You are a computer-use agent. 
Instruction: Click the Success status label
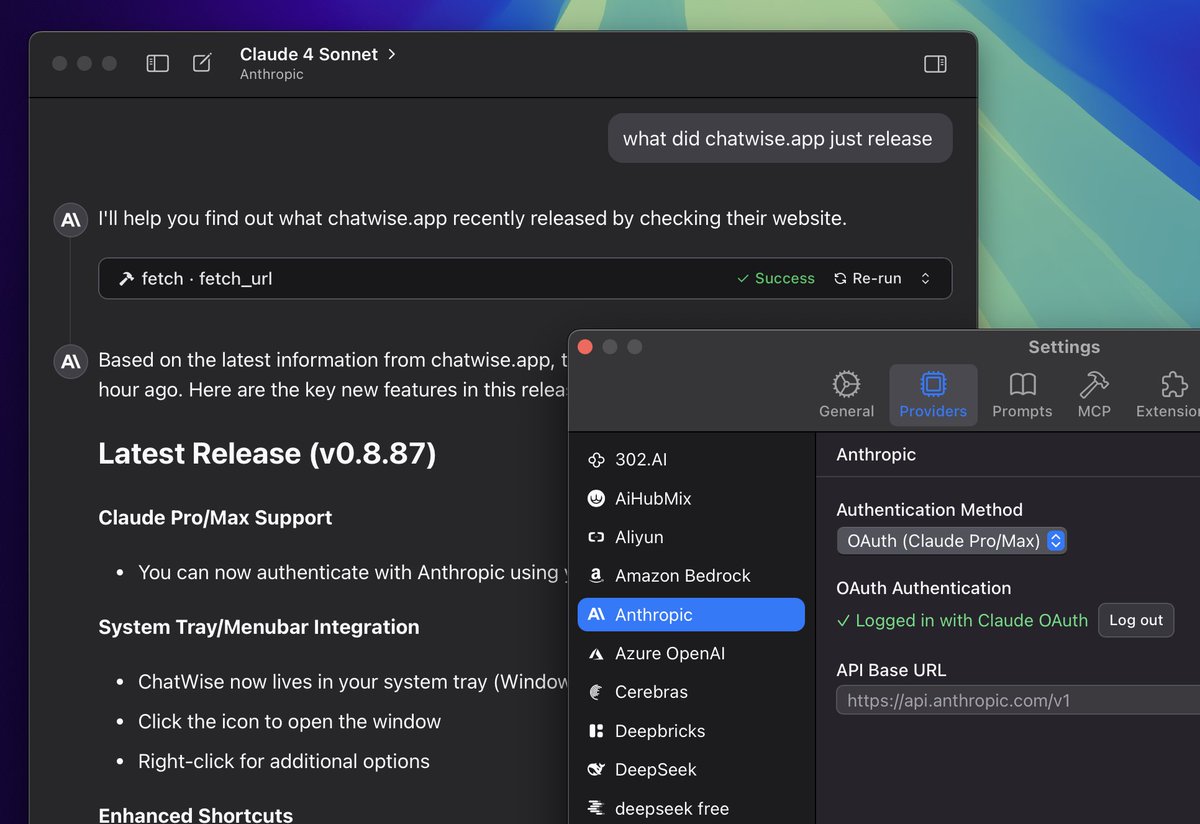pyautogui.click(x=776, y=279)
